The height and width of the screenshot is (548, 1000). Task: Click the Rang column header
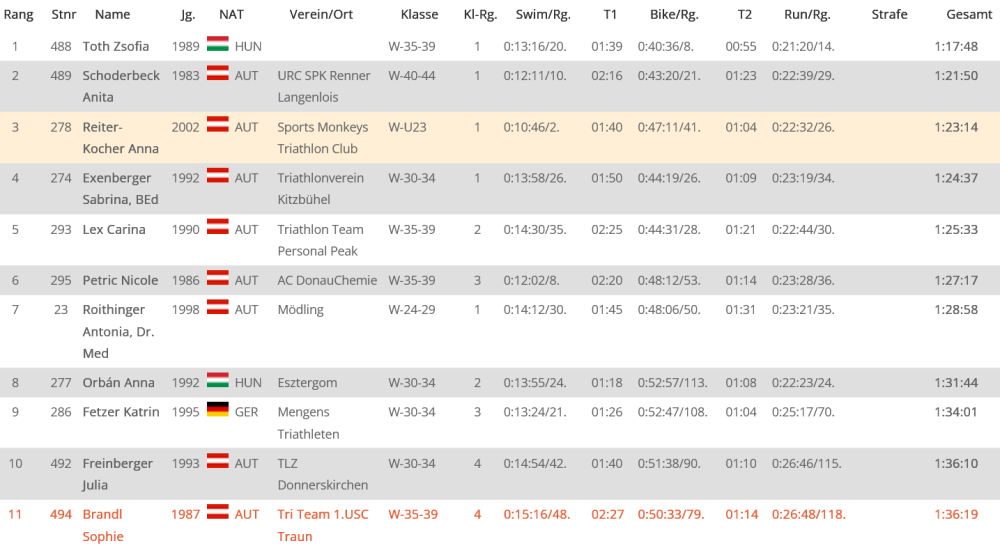tap(19, 15)
